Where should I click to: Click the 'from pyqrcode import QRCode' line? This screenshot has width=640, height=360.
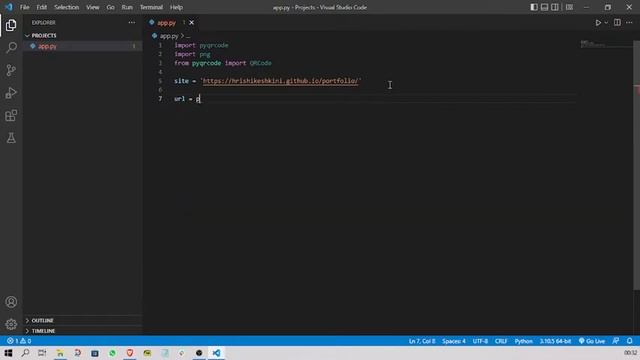coord(223,63)
